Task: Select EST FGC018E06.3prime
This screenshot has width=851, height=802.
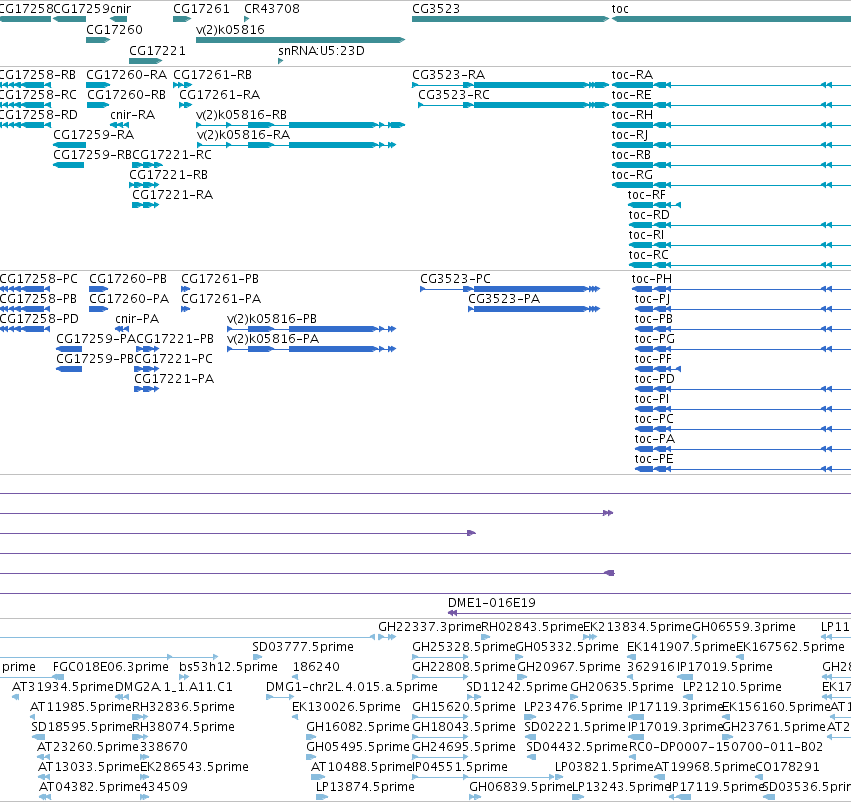Action: [x=59, y=677]
